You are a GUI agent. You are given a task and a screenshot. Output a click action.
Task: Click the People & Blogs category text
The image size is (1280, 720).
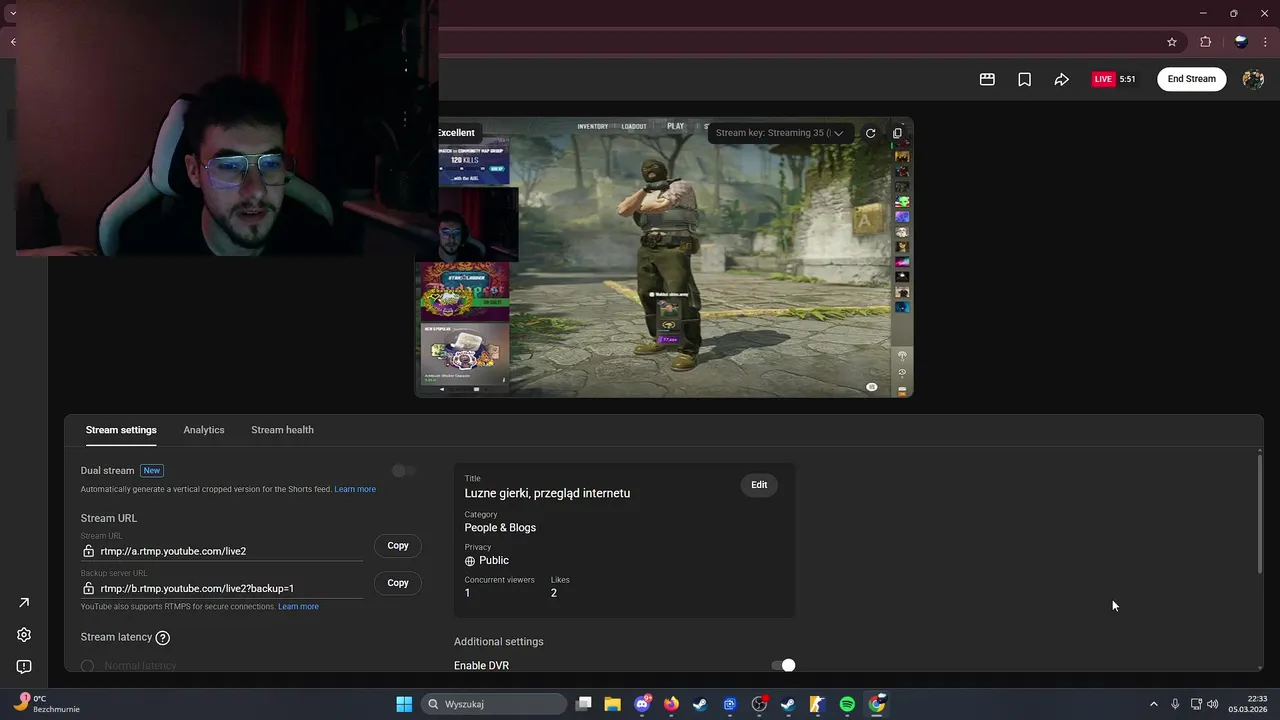point(500,528)
